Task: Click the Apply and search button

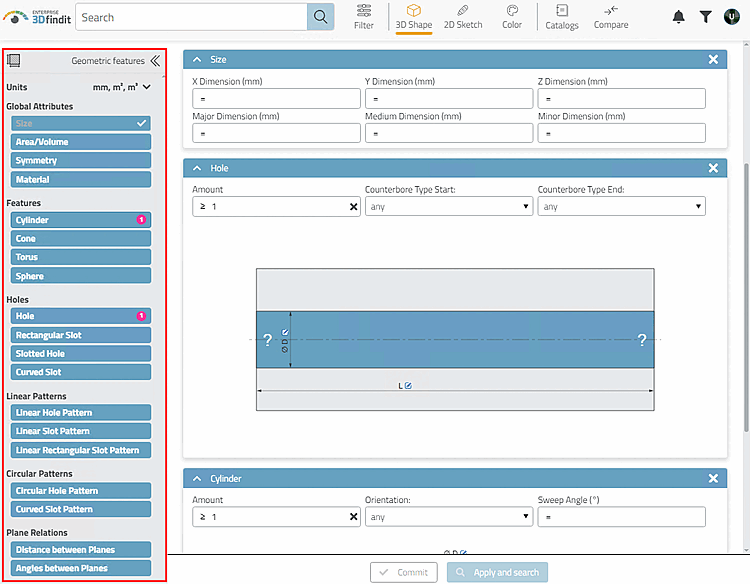Action: point(497,573)
